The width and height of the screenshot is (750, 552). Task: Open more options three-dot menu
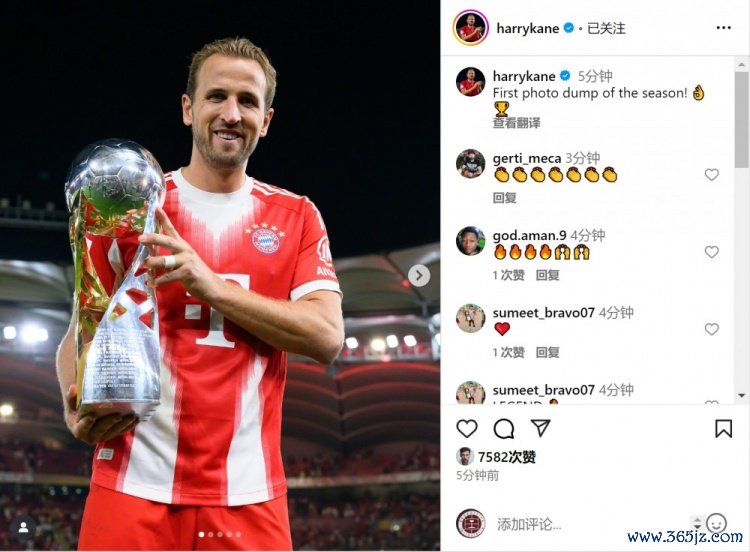(x=724, y=28)
